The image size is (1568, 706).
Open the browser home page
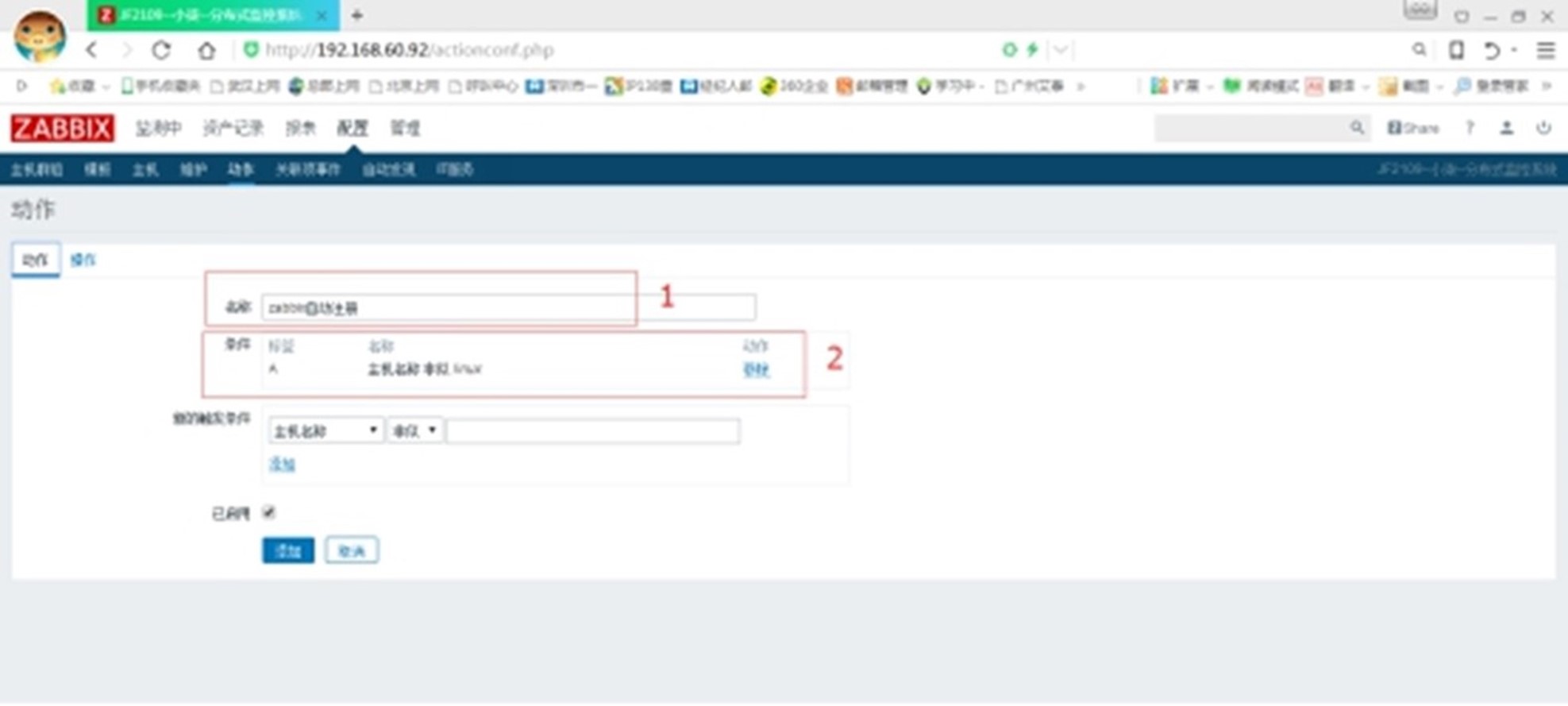point(206,50)
